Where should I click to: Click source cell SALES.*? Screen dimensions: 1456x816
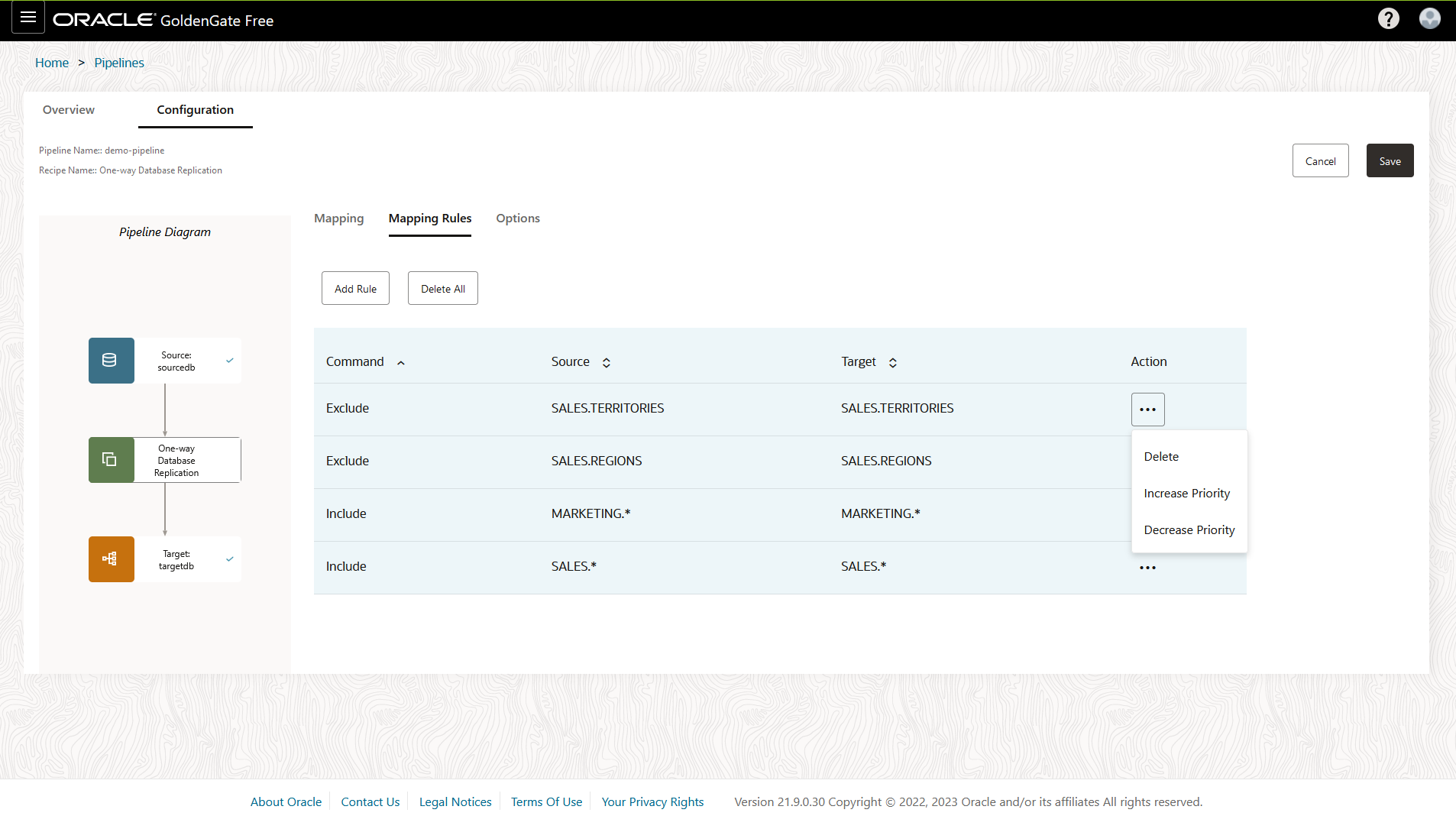tap(574, 566)
